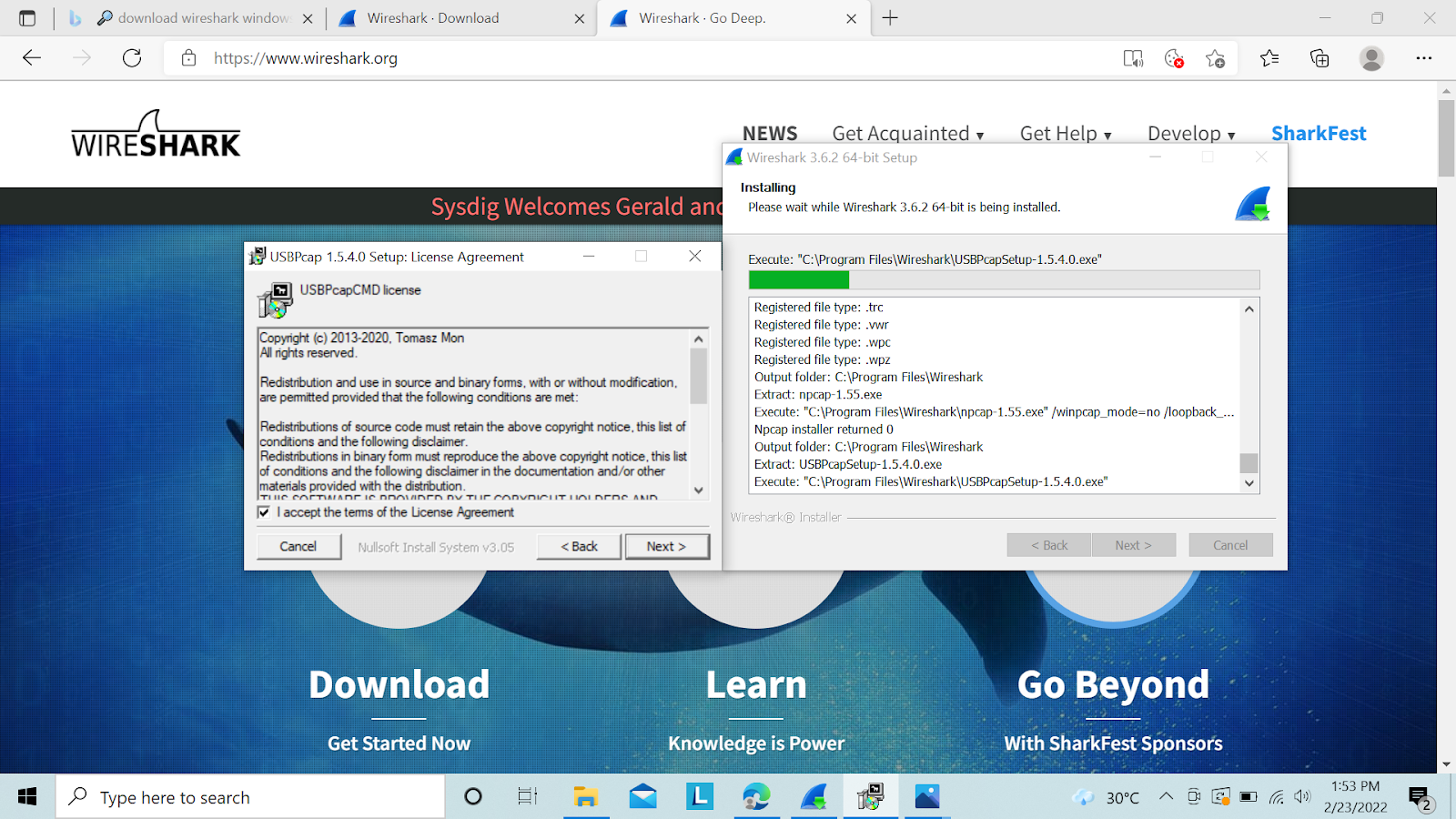Click the site lock icon in address bar
This screenshot has height=819, width=1456.
188,58
